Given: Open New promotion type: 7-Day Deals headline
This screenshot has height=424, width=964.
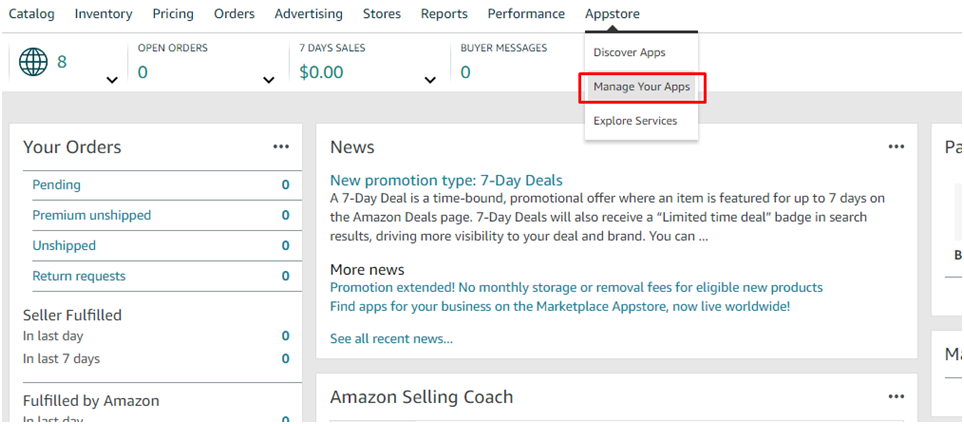Looking at the screenshot, I should [446, 181].
